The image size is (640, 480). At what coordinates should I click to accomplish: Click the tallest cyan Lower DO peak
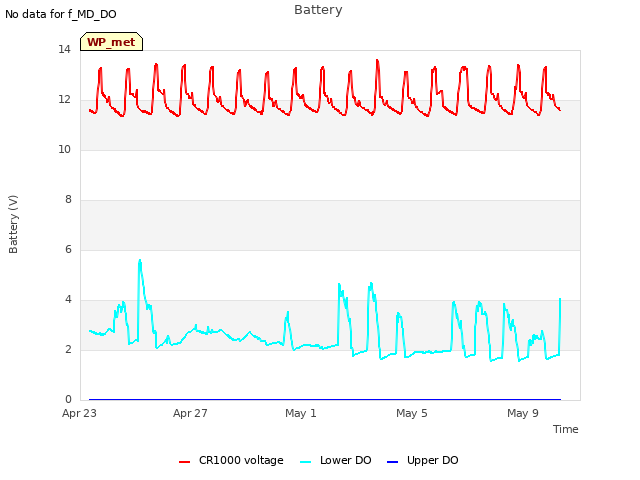[140, 260]
